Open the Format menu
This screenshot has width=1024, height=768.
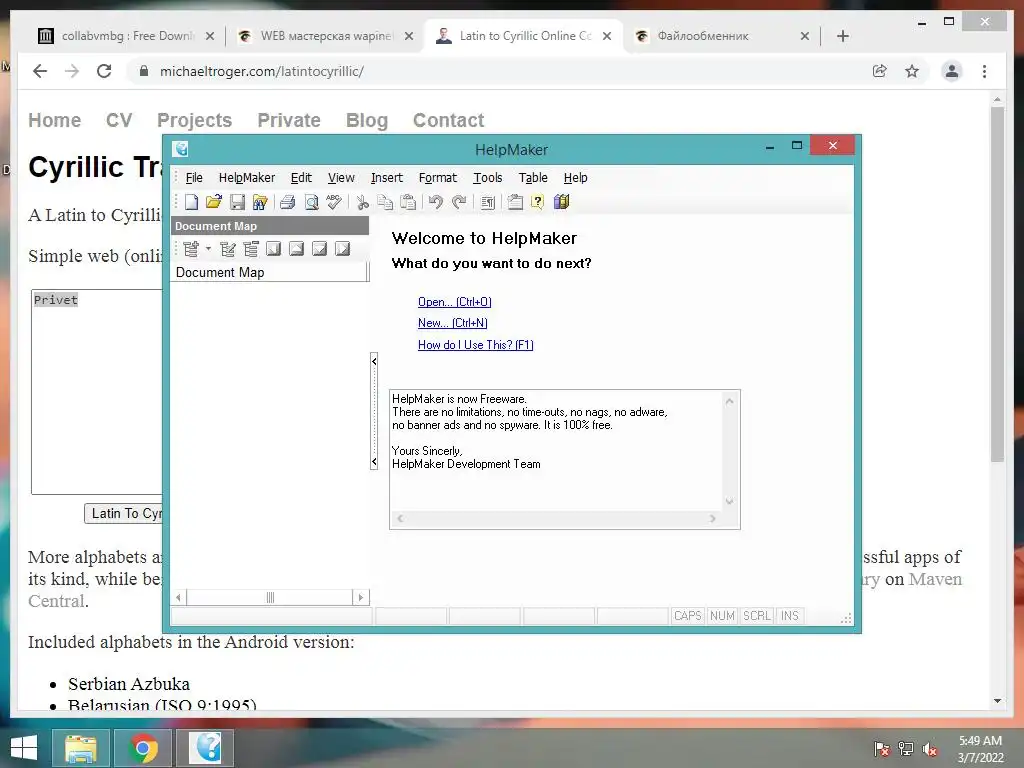point(438,178)
